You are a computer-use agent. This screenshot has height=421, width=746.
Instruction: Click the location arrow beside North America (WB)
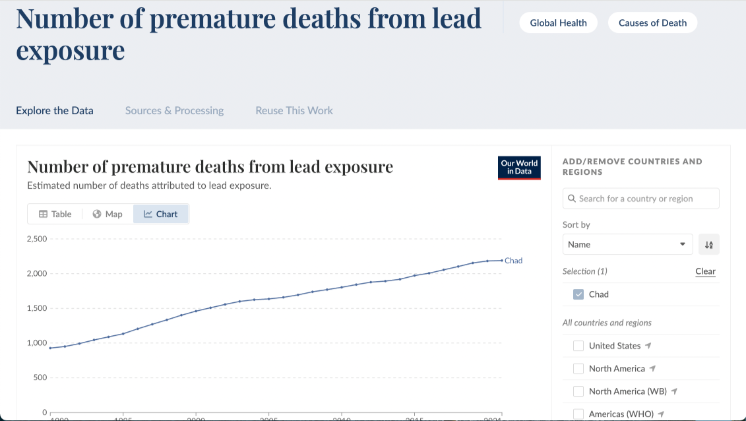click(676, 391)
